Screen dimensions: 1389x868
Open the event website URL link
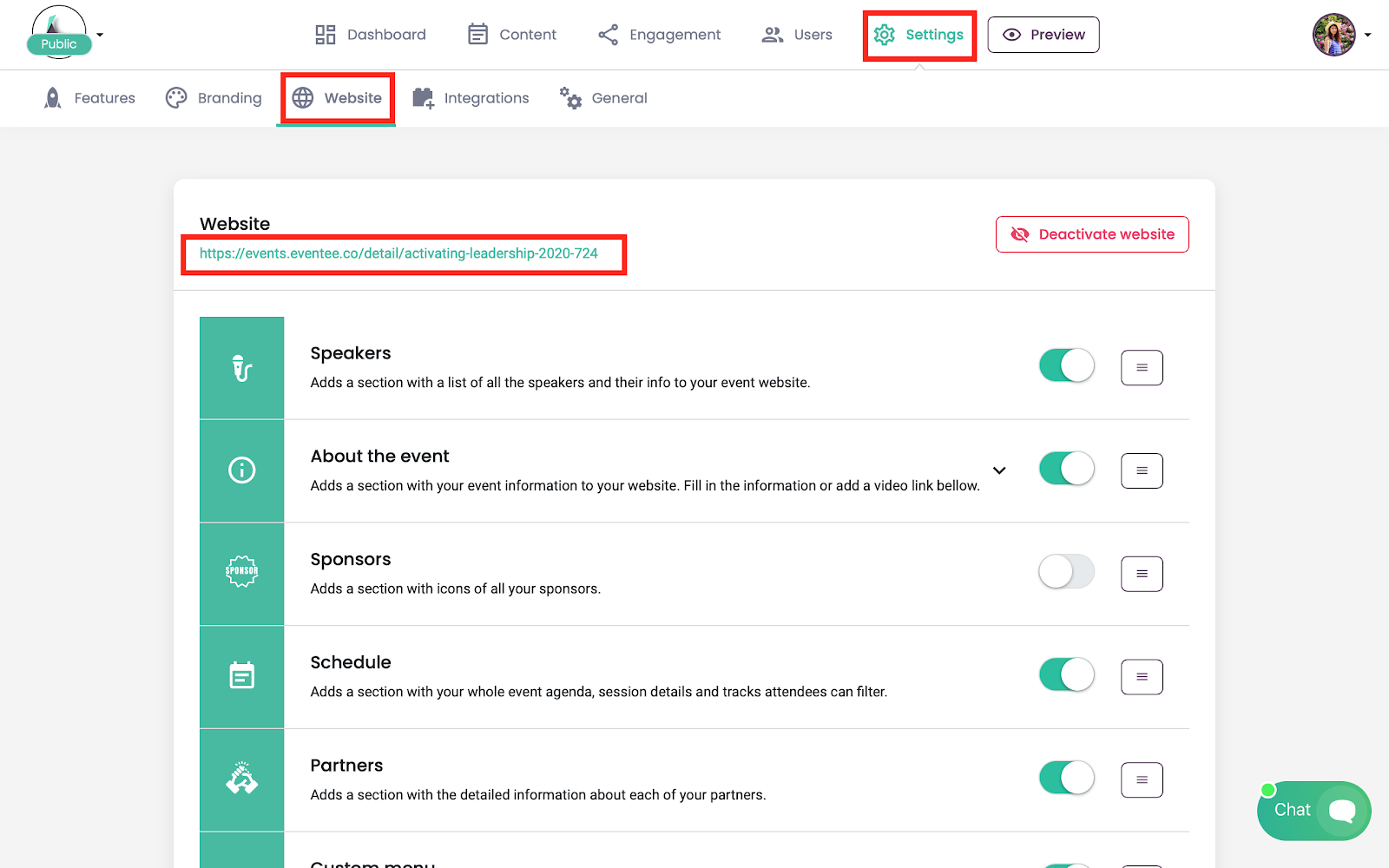398,253
